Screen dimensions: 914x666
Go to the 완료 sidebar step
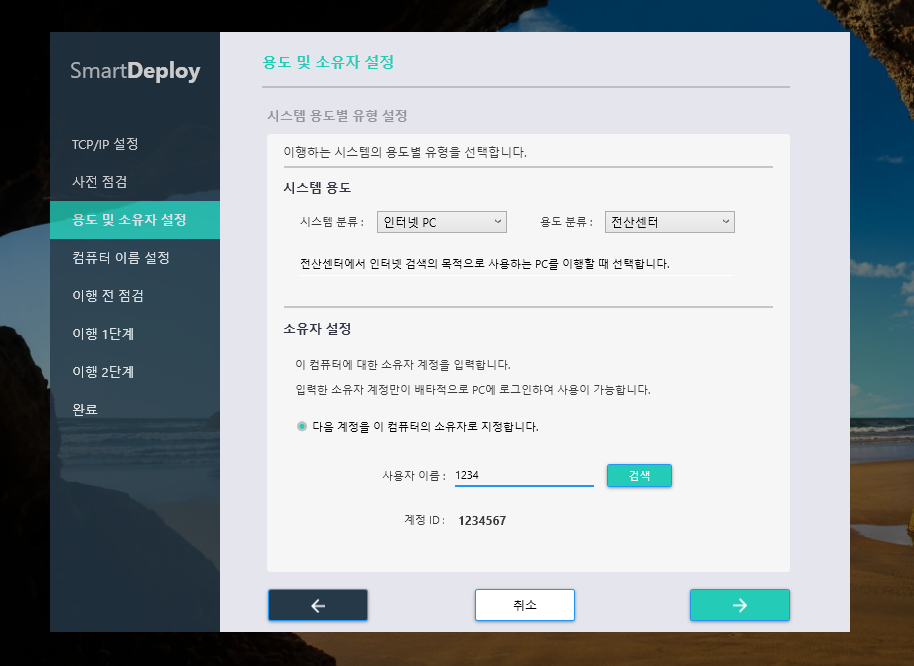(135, 409)
